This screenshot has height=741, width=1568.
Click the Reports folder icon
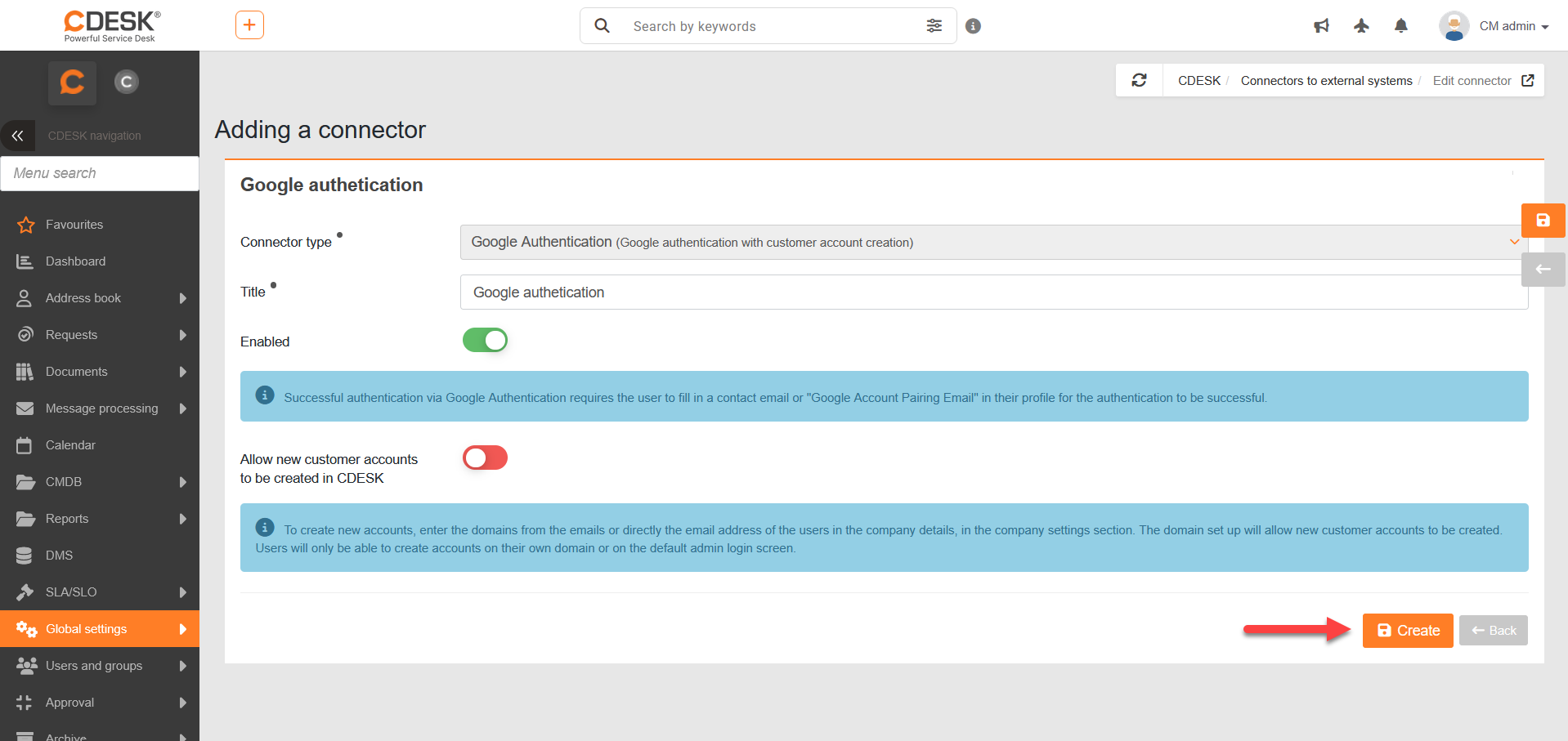[x=25, y=519]
